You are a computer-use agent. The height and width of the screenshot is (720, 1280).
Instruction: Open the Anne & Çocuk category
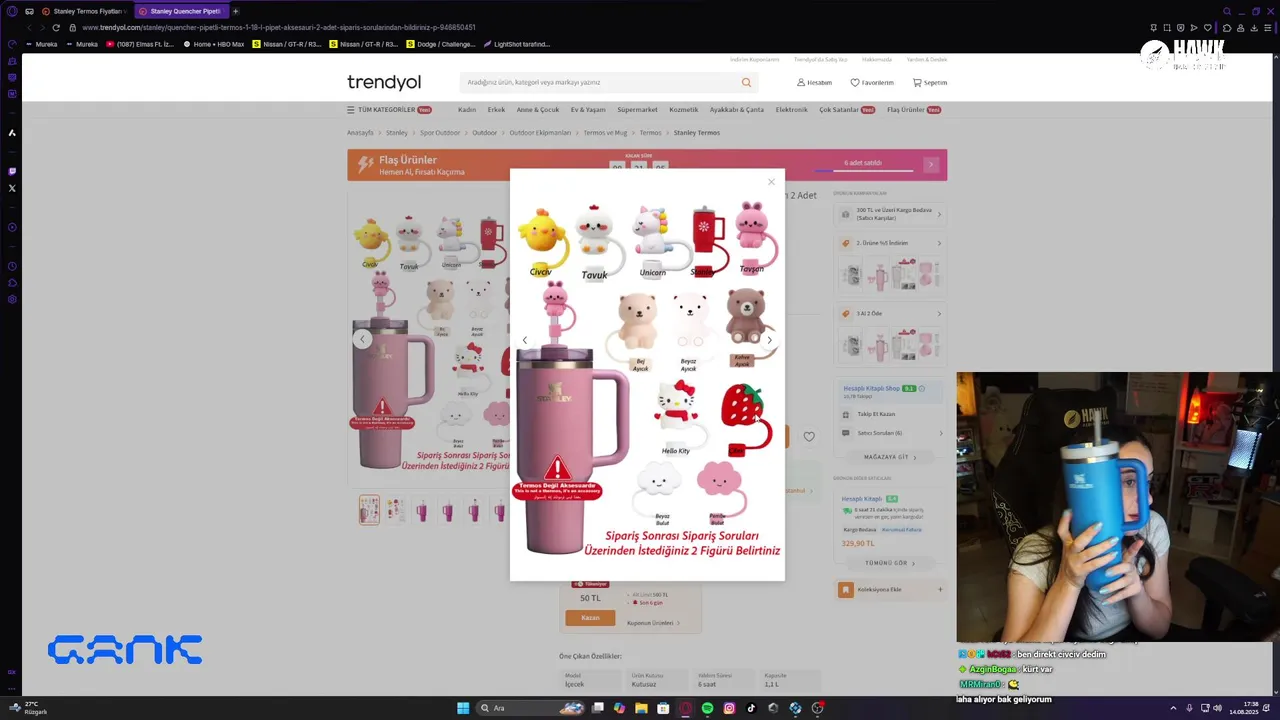538,110
